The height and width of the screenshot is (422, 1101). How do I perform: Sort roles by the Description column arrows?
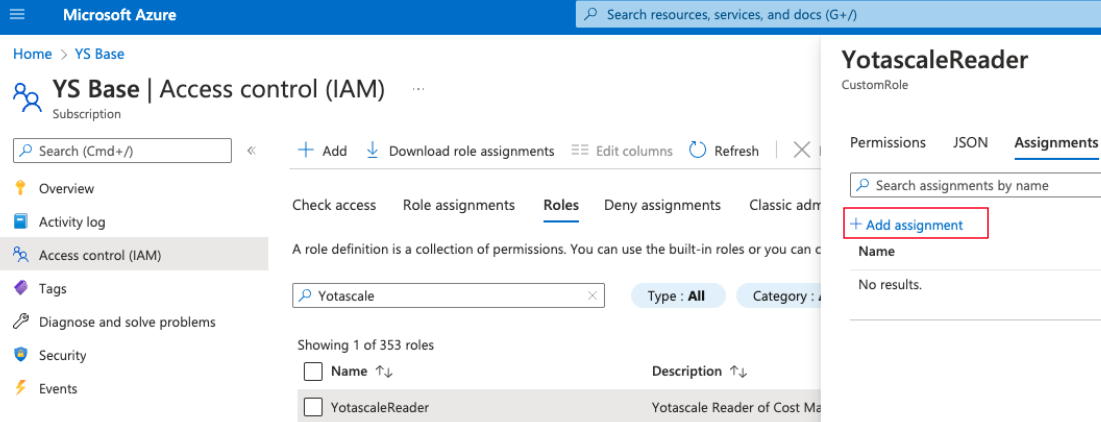pyautogui.click(x=738, y=371)
